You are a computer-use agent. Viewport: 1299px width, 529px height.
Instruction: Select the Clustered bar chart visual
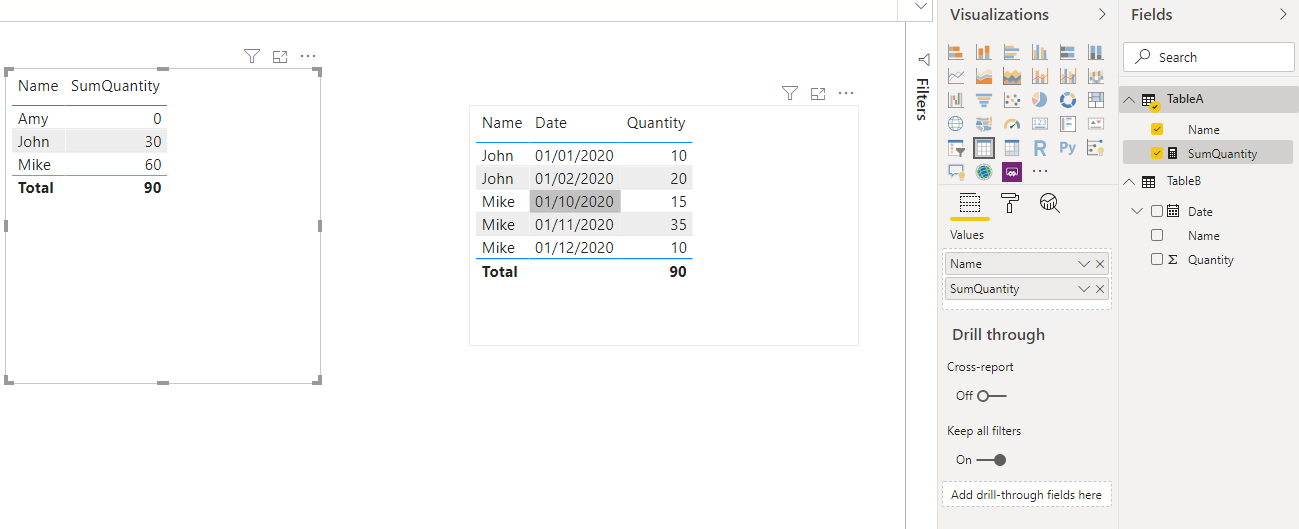[1011, 52]
